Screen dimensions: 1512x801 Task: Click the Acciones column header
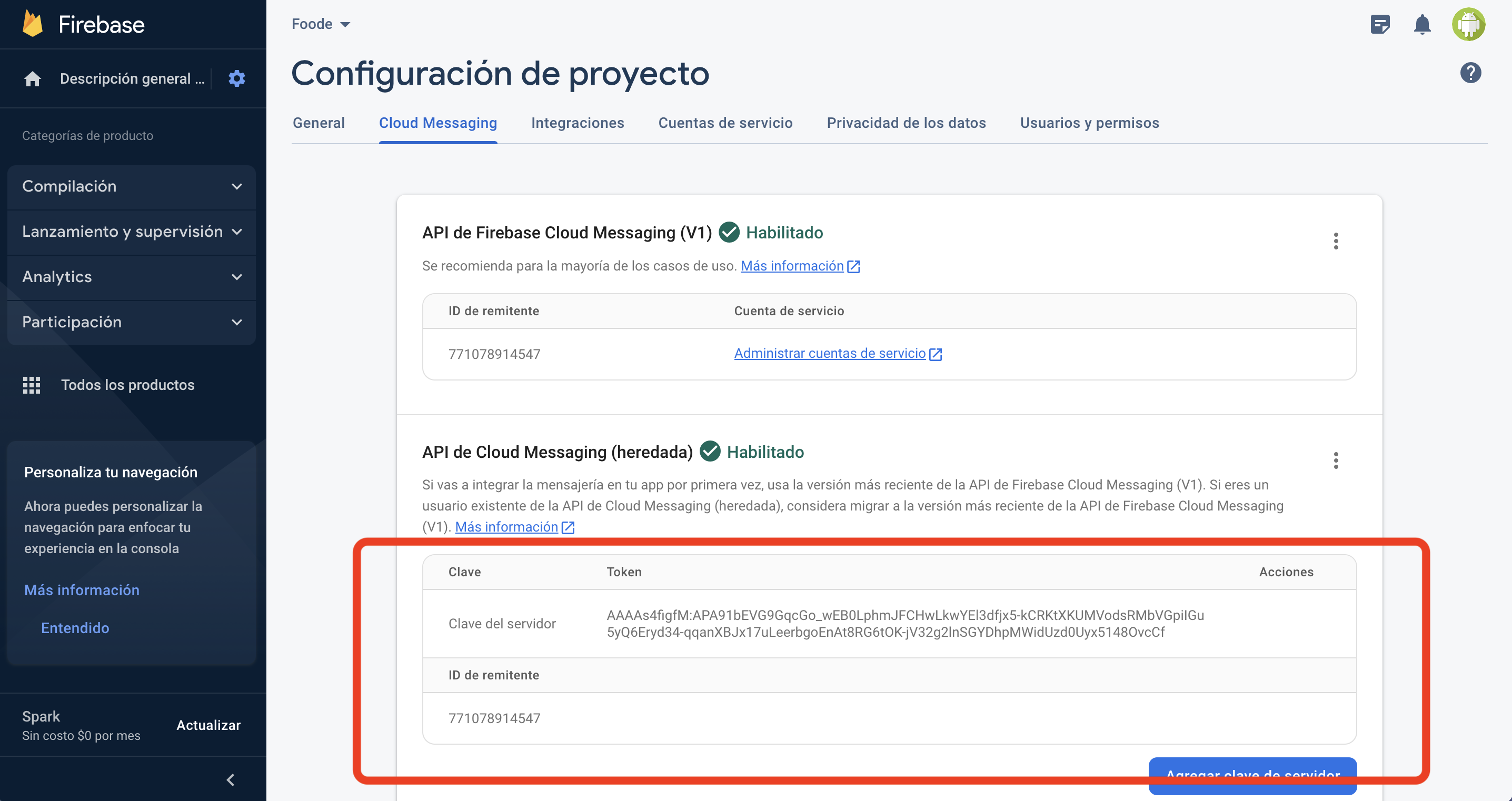[1286, 572]
